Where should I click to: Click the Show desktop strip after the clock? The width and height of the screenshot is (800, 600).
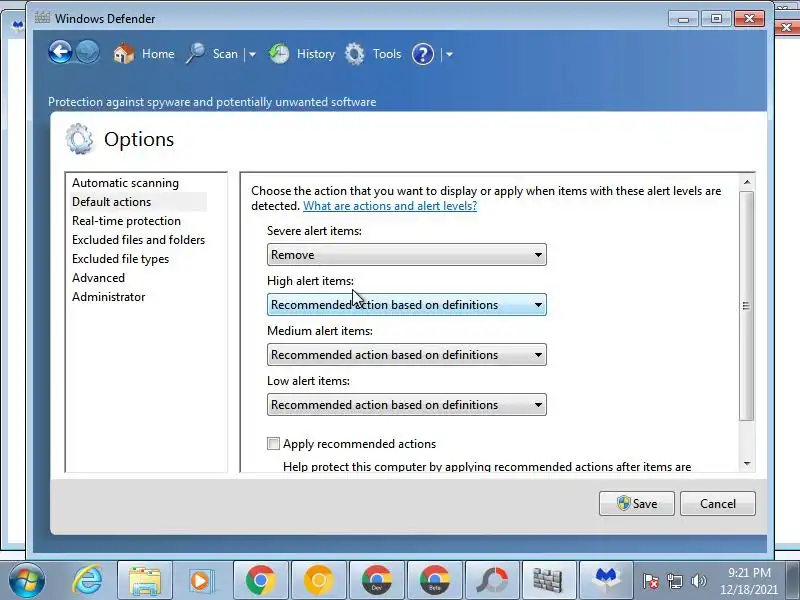[794, 581]
